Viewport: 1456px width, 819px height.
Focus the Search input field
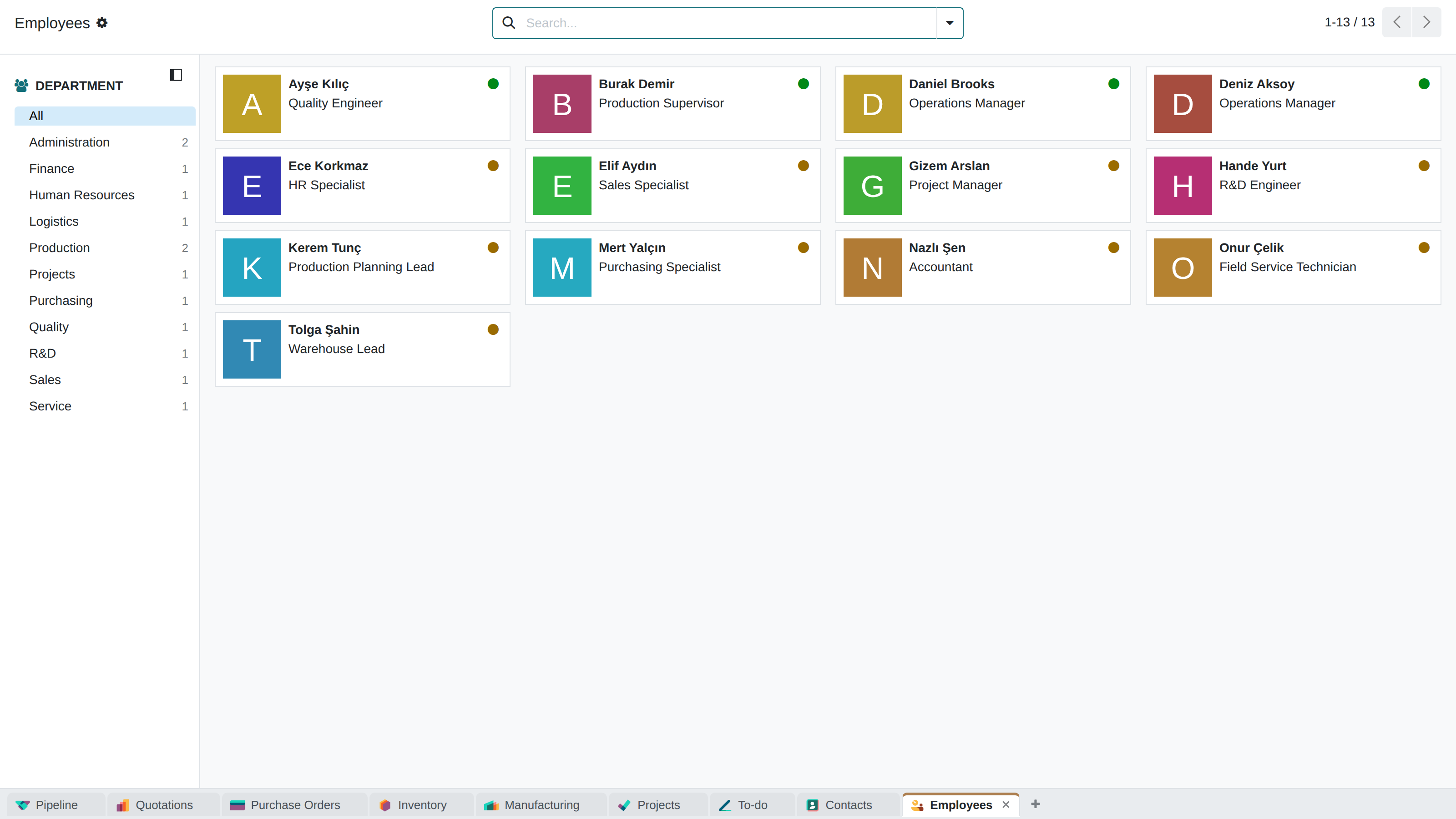point(728,23)
